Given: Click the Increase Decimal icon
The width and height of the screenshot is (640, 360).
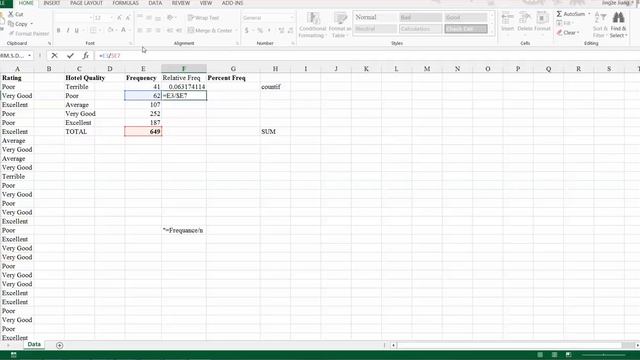Looking at the screenshot, I should coord(281,31).
